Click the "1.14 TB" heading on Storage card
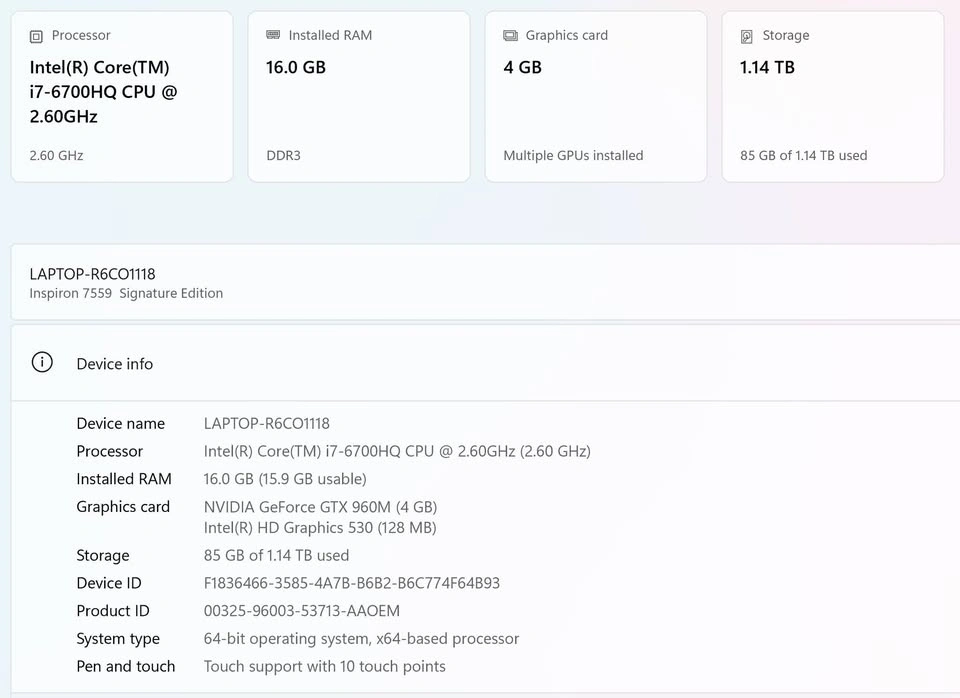The width and height of the screenshot is (960, 698). point(767,67)
